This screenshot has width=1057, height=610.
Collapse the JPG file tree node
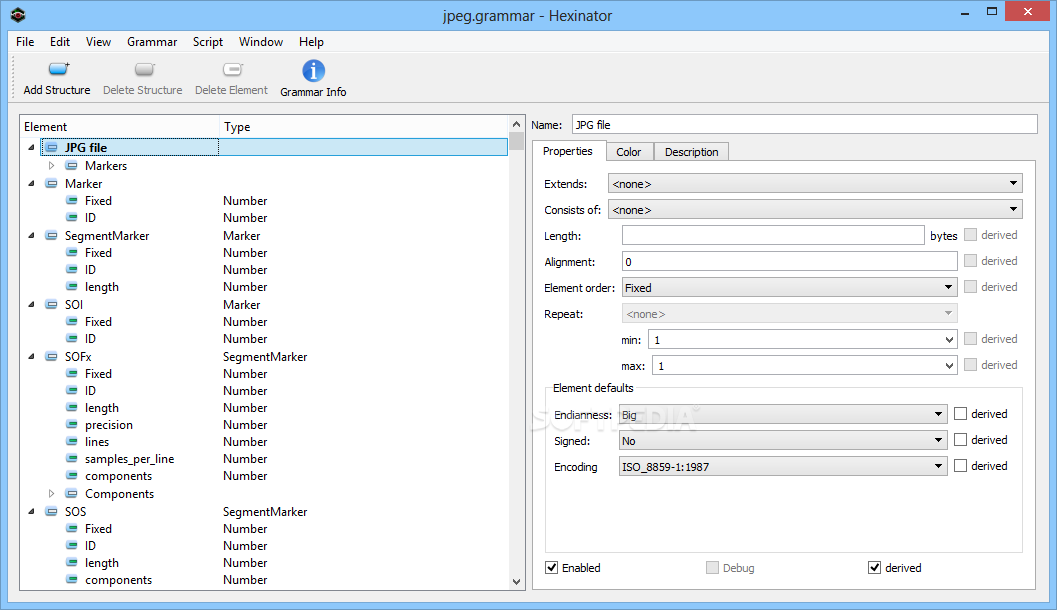pos(31,148)
